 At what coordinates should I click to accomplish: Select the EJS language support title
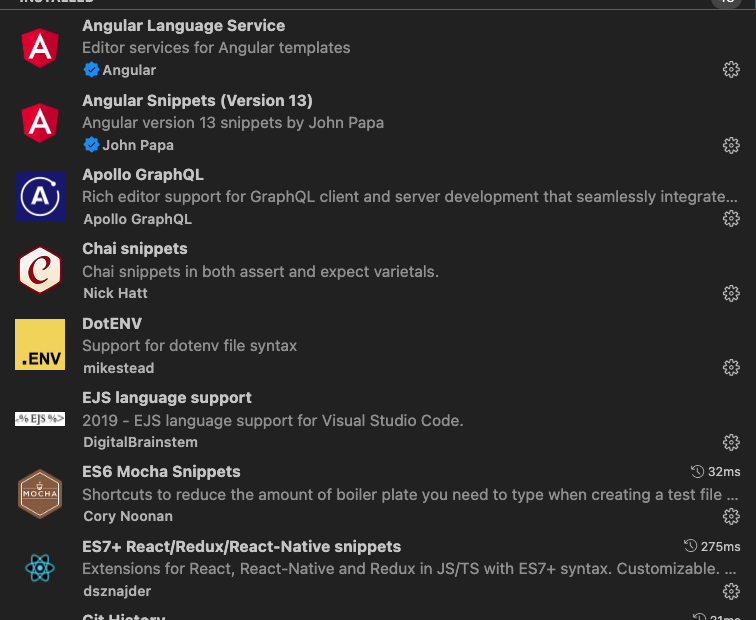167,398
